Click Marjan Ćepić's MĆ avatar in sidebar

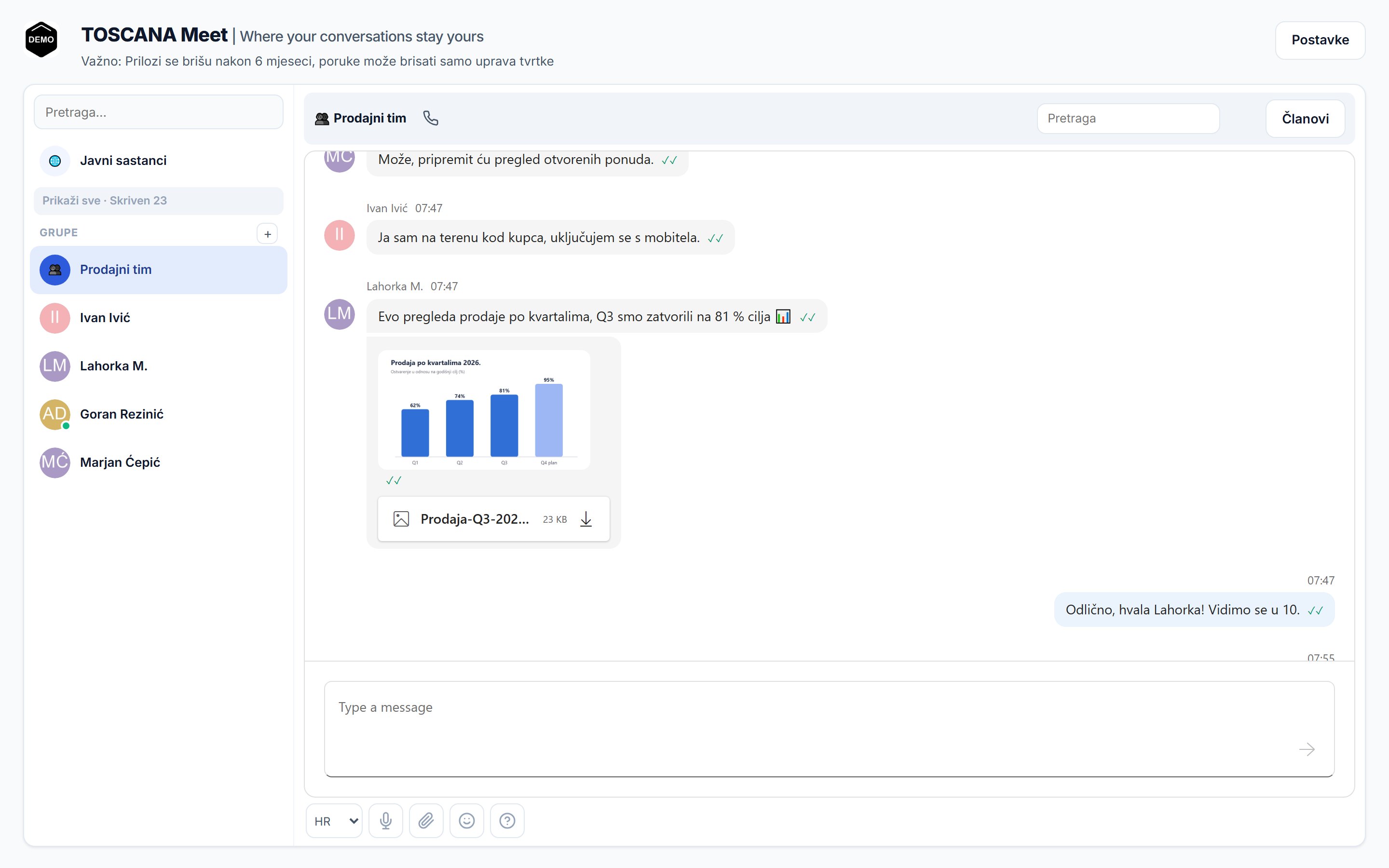tap(55, 463)
